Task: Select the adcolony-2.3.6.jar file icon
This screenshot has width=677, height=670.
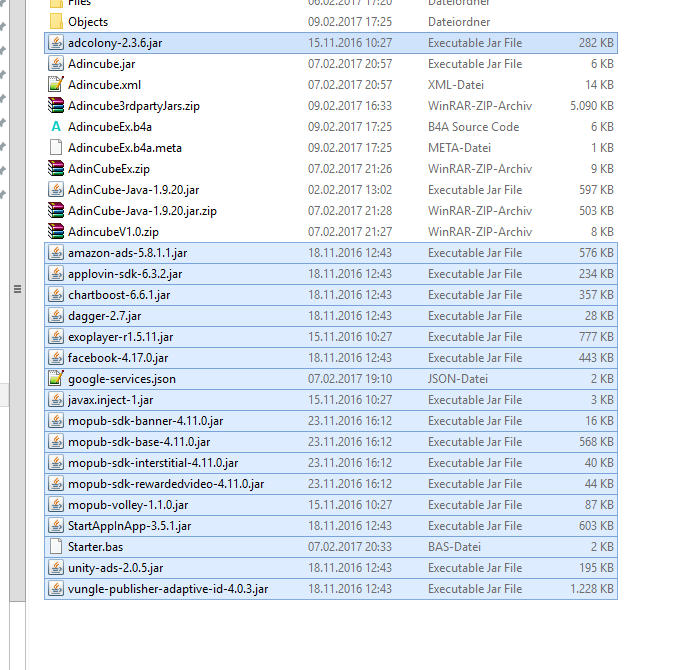Action: pyautogui.click(x=56, y=43)
